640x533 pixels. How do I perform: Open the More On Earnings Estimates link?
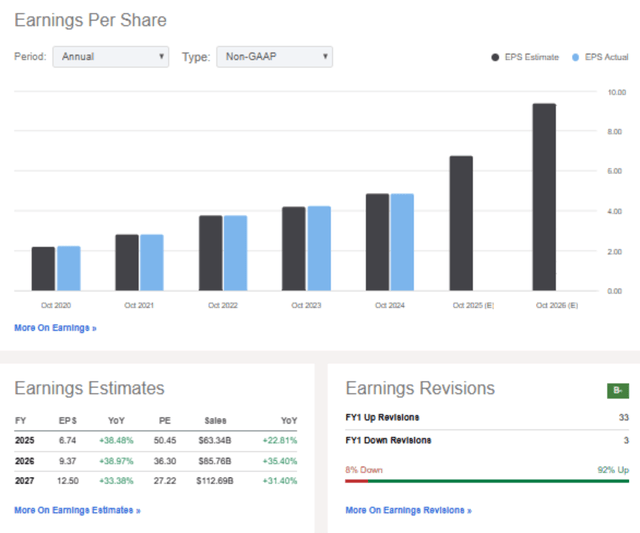77,510
